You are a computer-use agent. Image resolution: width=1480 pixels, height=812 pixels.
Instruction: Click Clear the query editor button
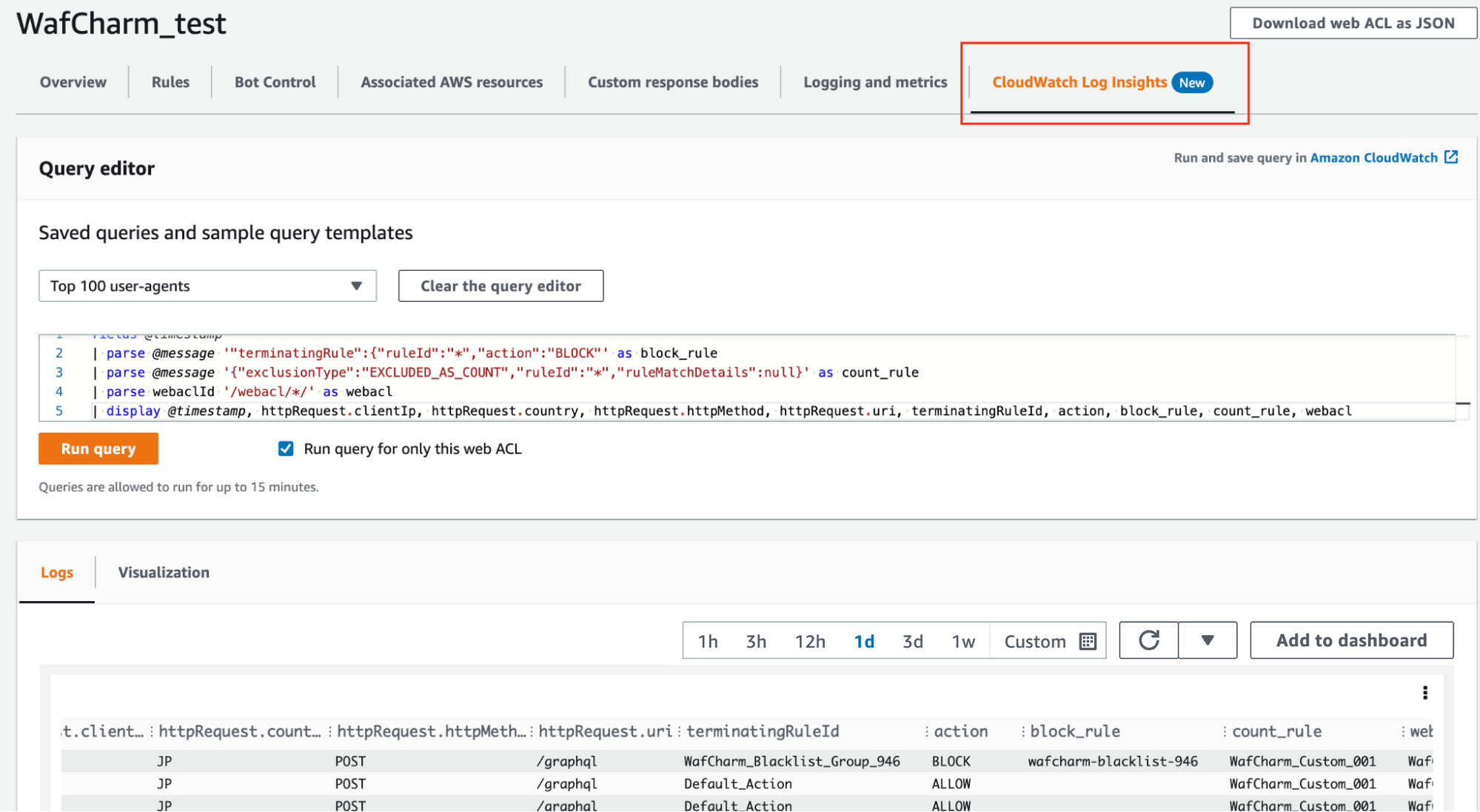pyautogui.click(x=500, y=286)
